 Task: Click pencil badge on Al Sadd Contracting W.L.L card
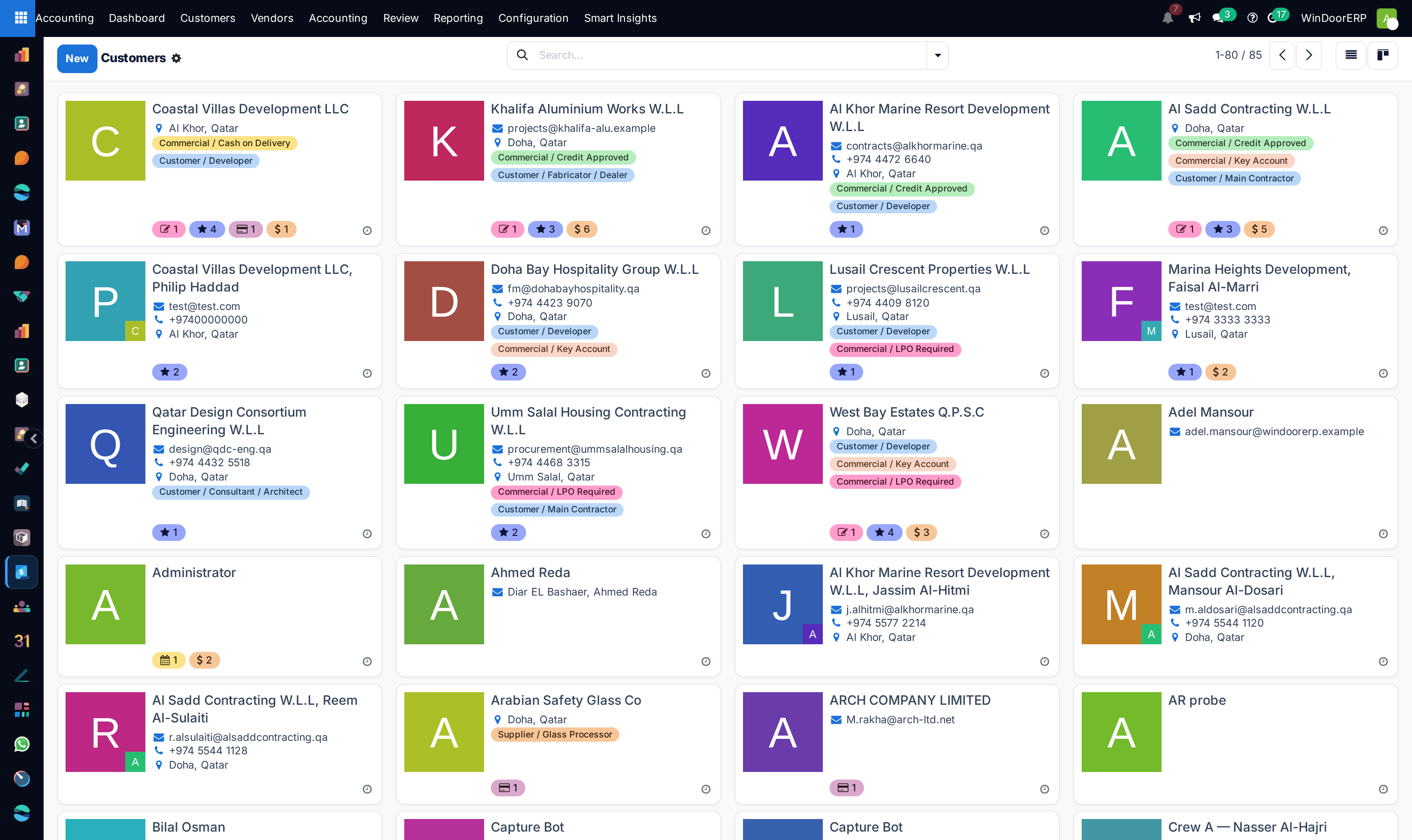pyautogui.click(x=1184, y=229)
